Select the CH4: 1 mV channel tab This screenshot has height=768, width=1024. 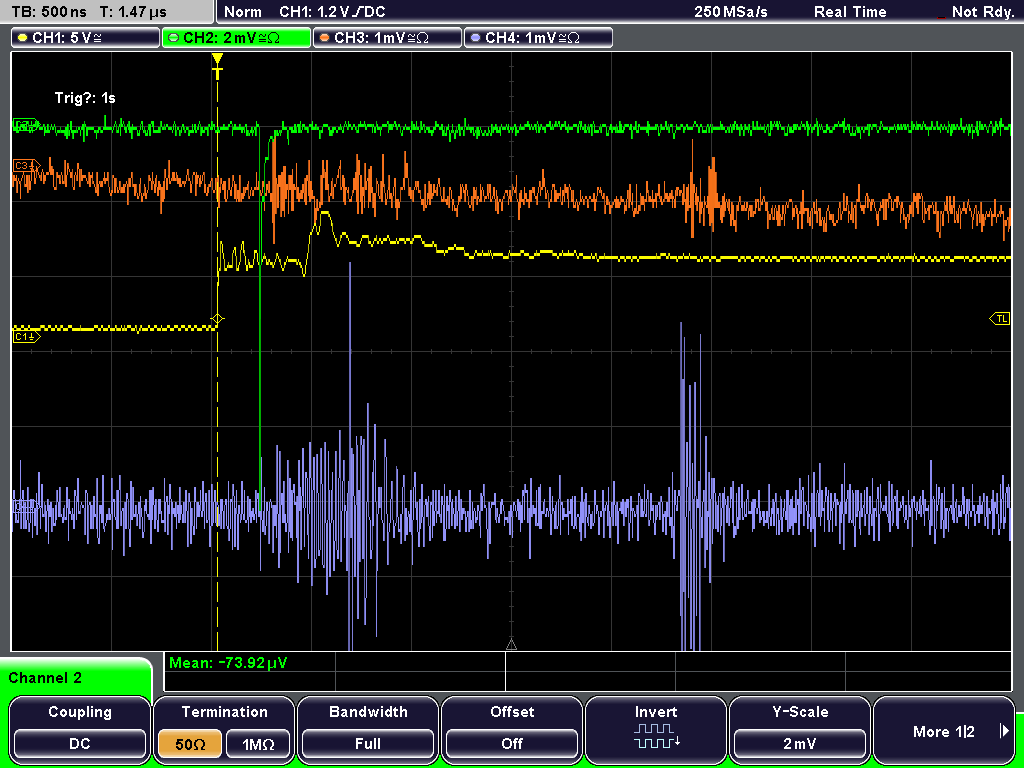(x=538, y=38)
